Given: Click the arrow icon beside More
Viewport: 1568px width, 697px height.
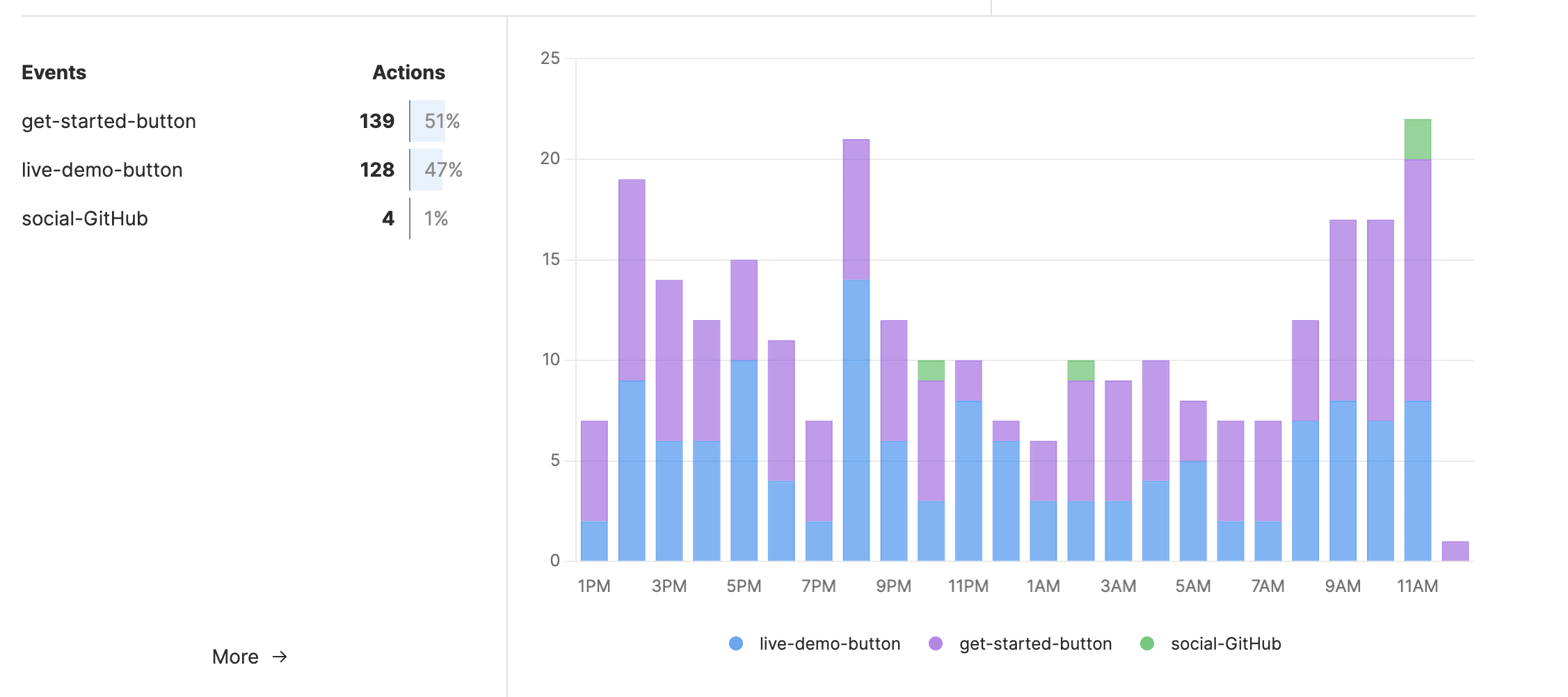Looking at the screenshot, I should (280, 657).
